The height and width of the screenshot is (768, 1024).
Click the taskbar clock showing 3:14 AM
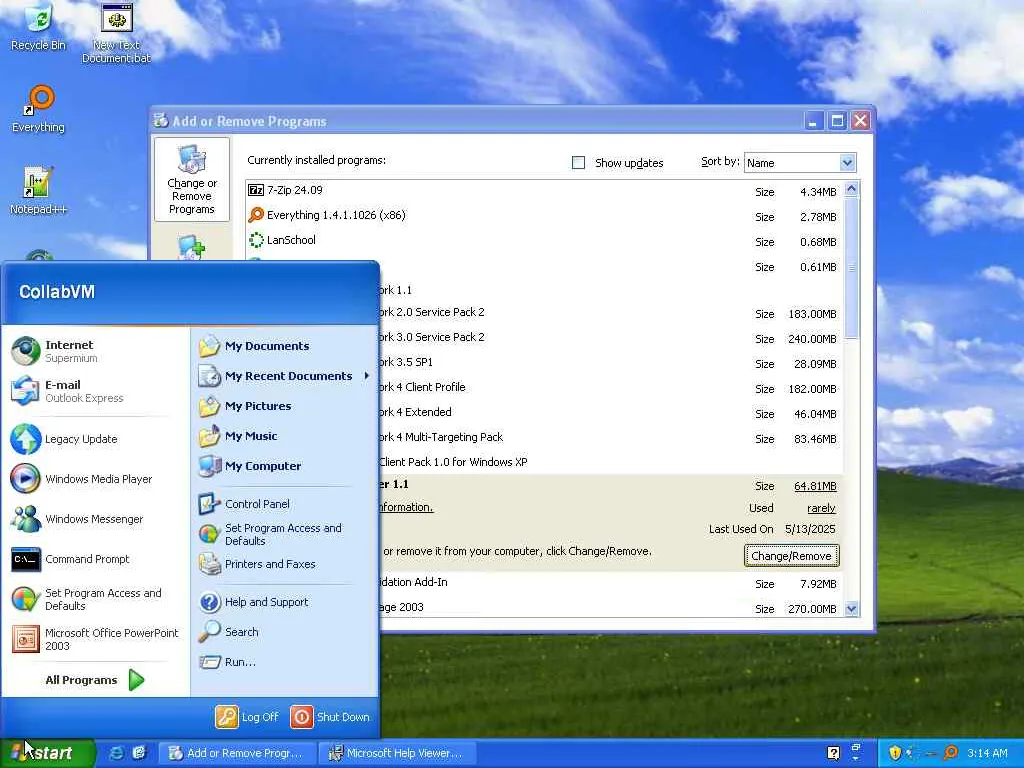tap(987, 753)
